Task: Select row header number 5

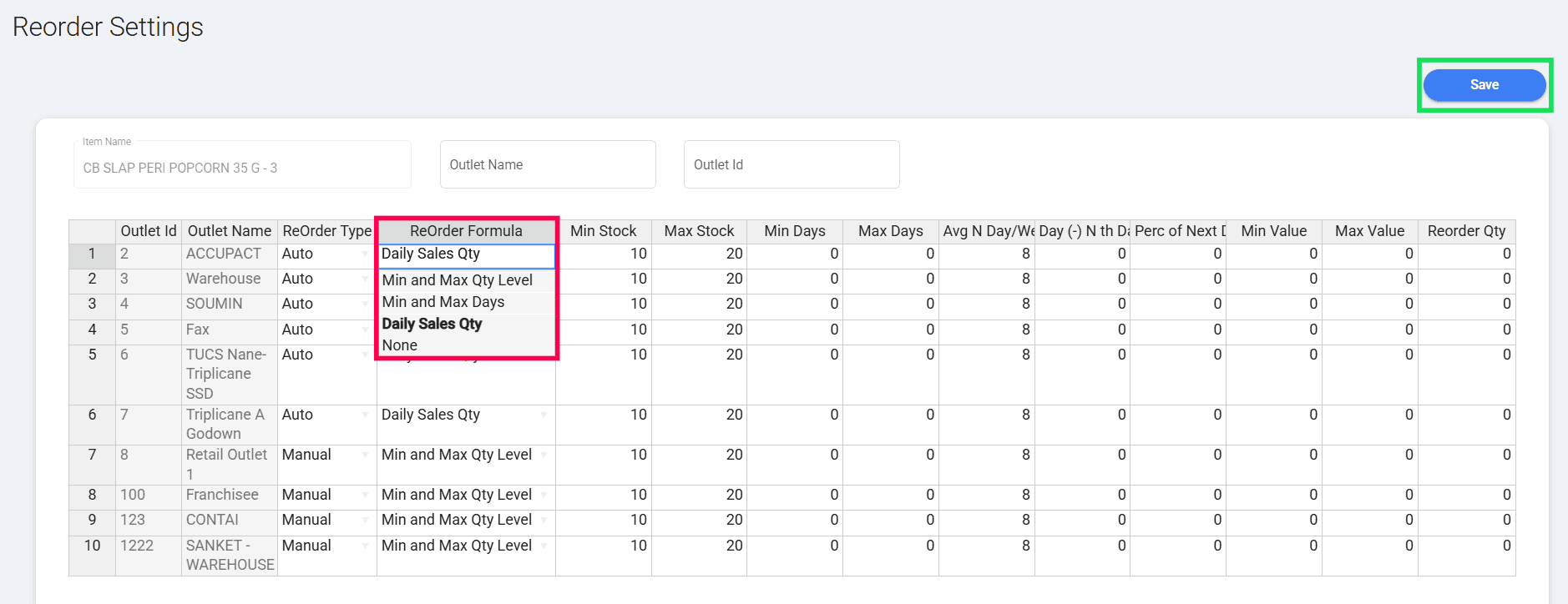Action: pyautogui.click(x=92, y=355)
